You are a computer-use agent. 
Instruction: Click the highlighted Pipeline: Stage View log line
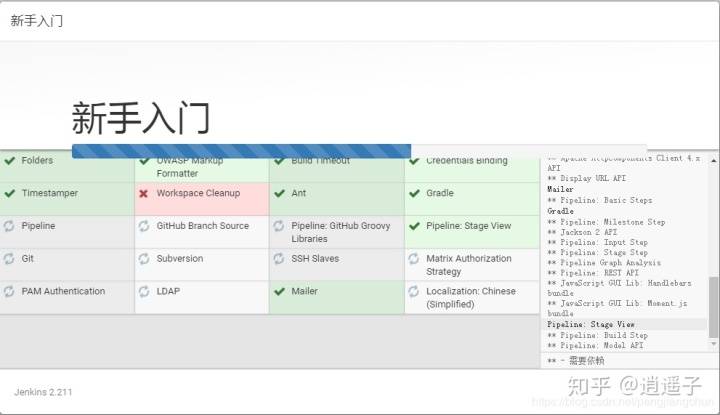pyautogui.click(x=591, y=325)
